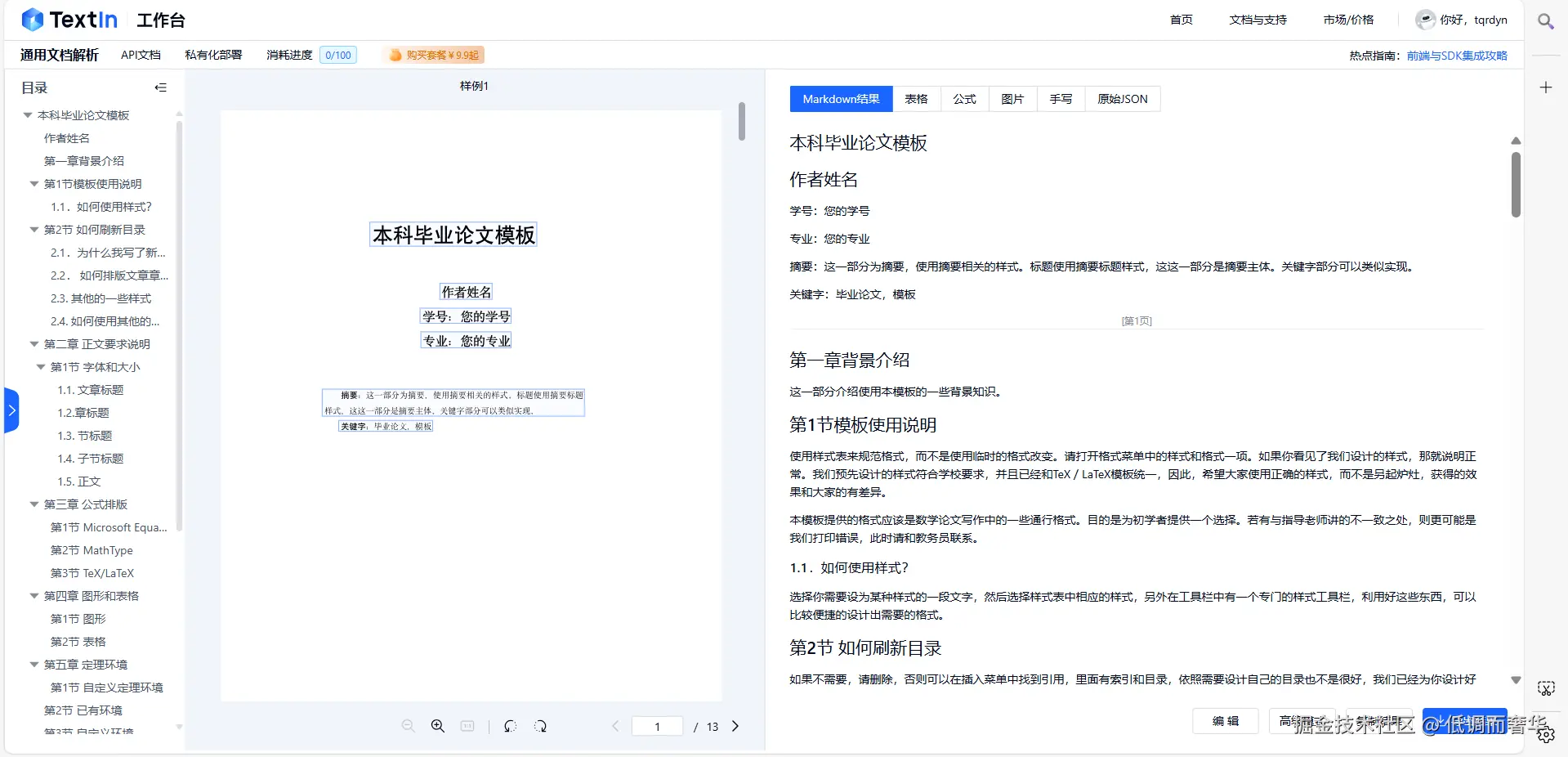Viewport: 1568px width, 757px height.
Task: Click the 消耗进度 0/100 badge
Action: click(x=338, y=55)
